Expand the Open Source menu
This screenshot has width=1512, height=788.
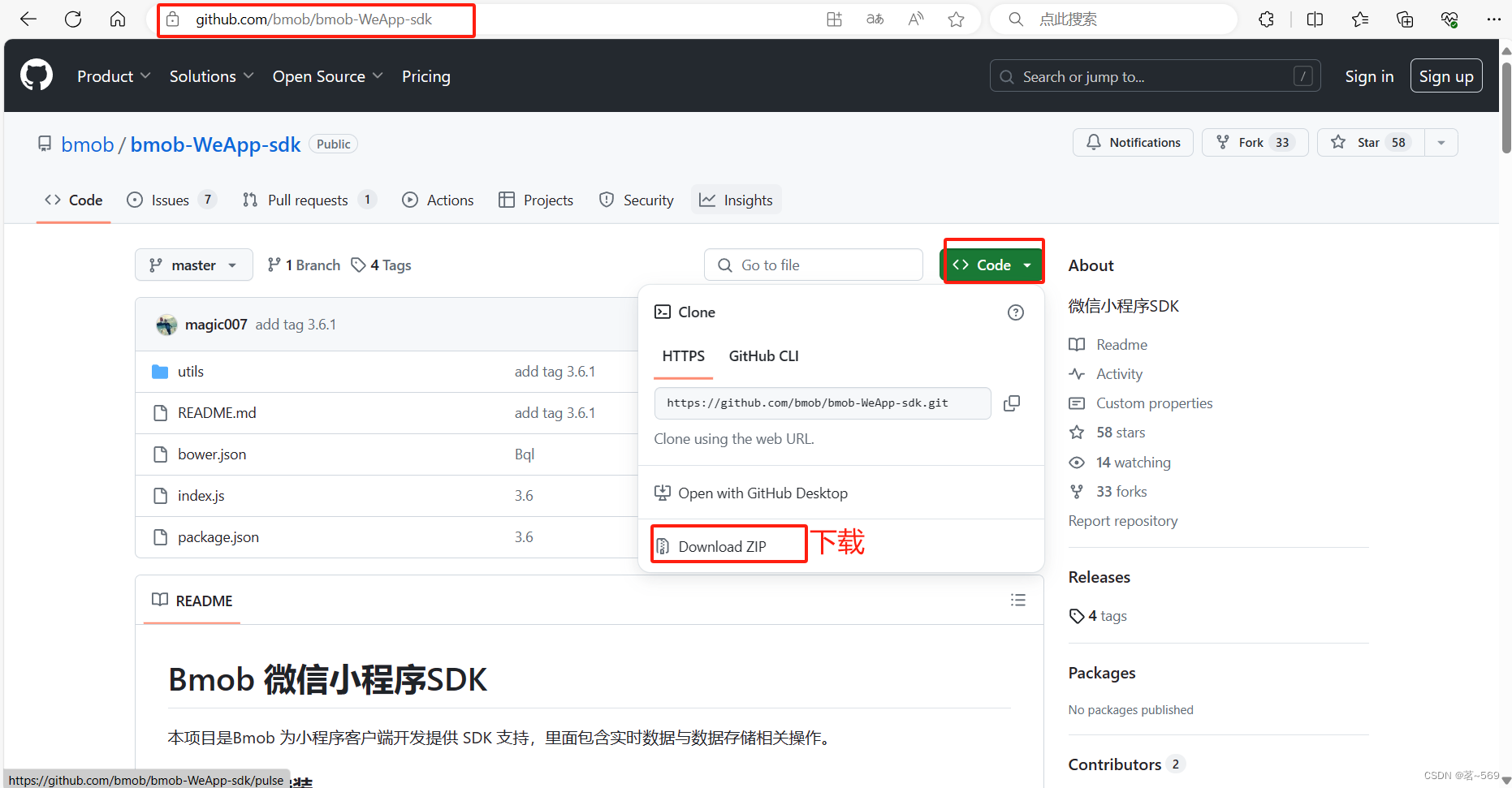pos(327,76)
